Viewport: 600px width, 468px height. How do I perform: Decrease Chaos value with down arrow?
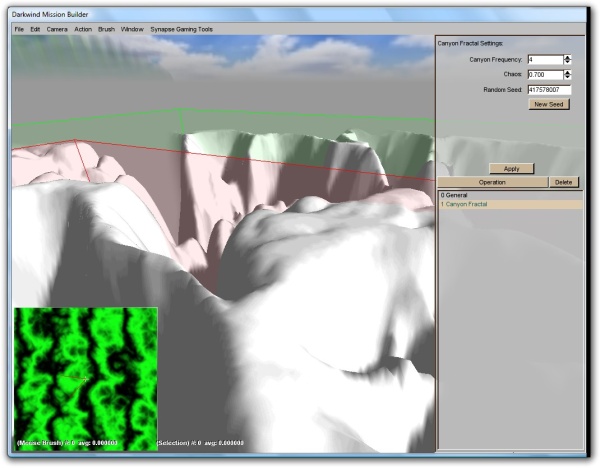click(x=568, y=77)
